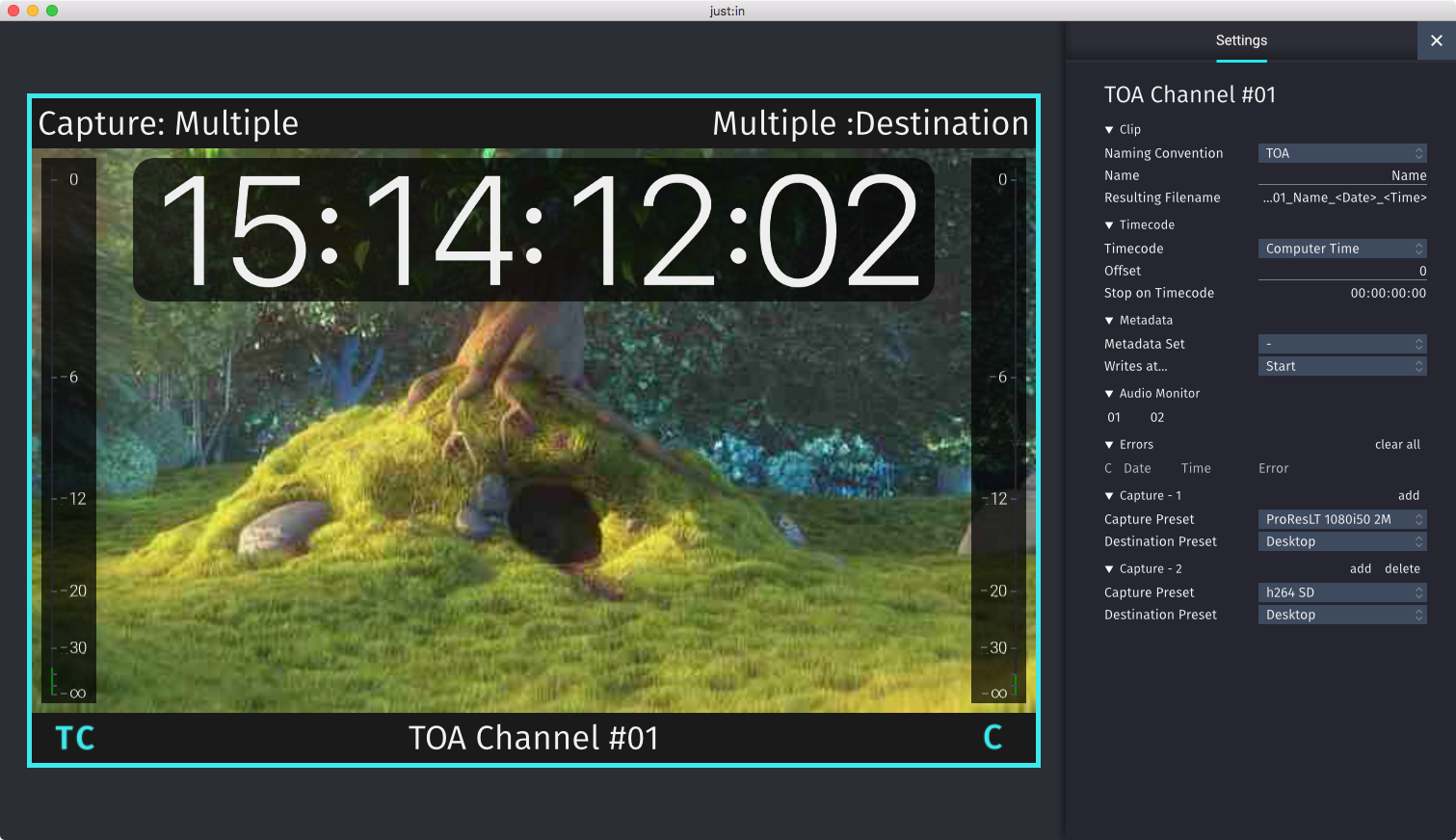Collapse the Audio Monitor section
Viewport: 1456px width, 840px height.
click(x=1109, y=394)
